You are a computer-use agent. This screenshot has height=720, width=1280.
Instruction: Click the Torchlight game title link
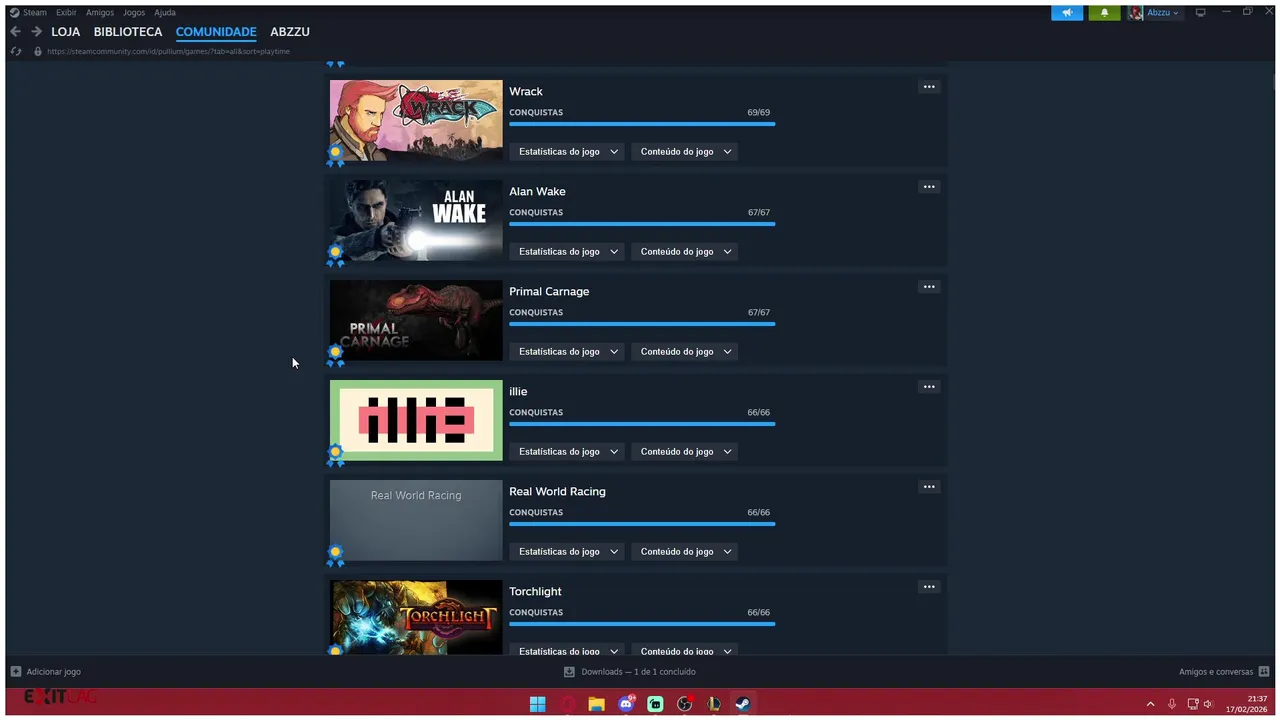point(535,591)
